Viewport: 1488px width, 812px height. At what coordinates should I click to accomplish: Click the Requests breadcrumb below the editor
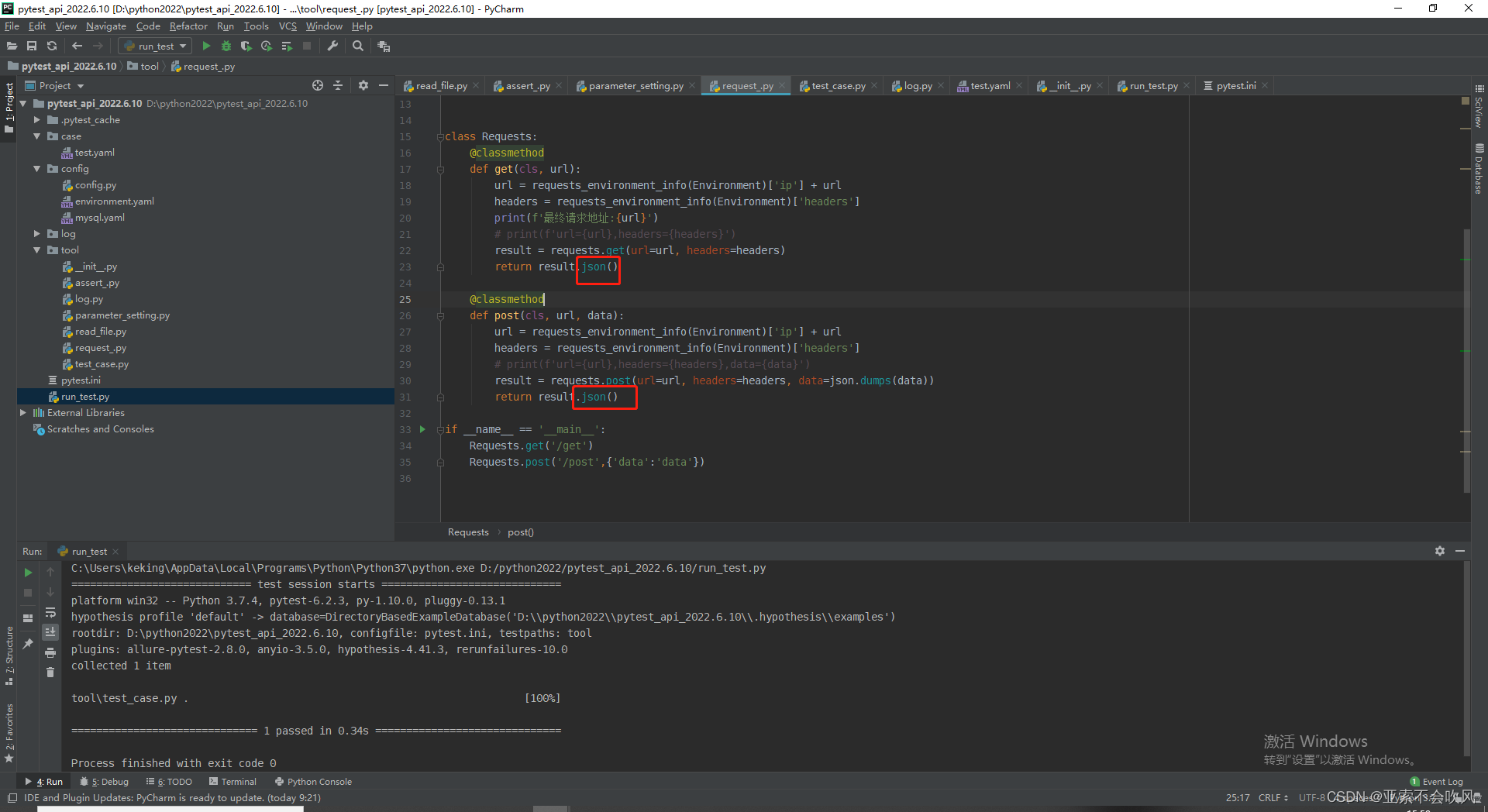pos(468,532)
